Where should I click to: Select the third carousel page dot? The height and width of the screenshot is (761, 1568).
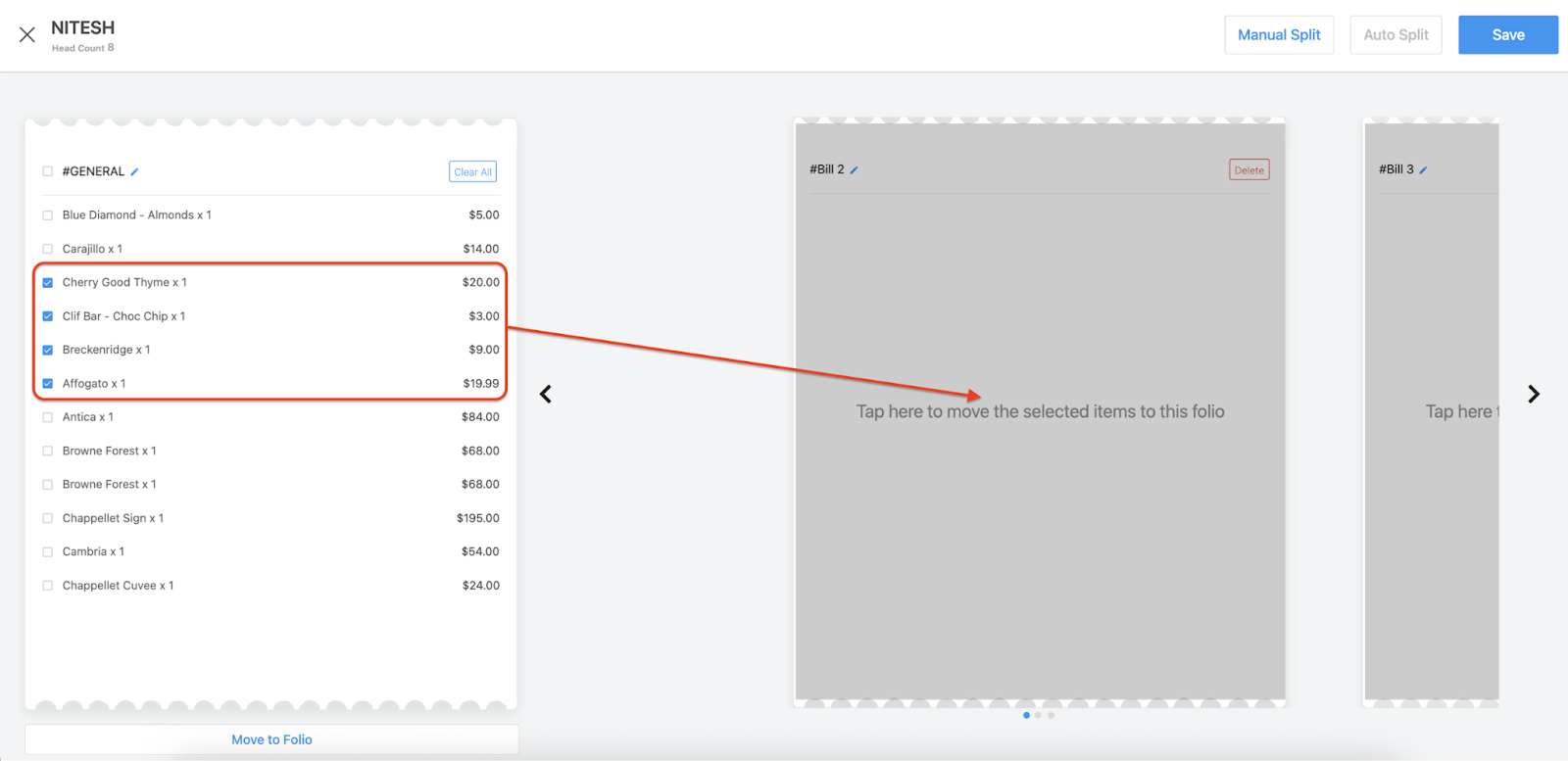[1052, 715]
